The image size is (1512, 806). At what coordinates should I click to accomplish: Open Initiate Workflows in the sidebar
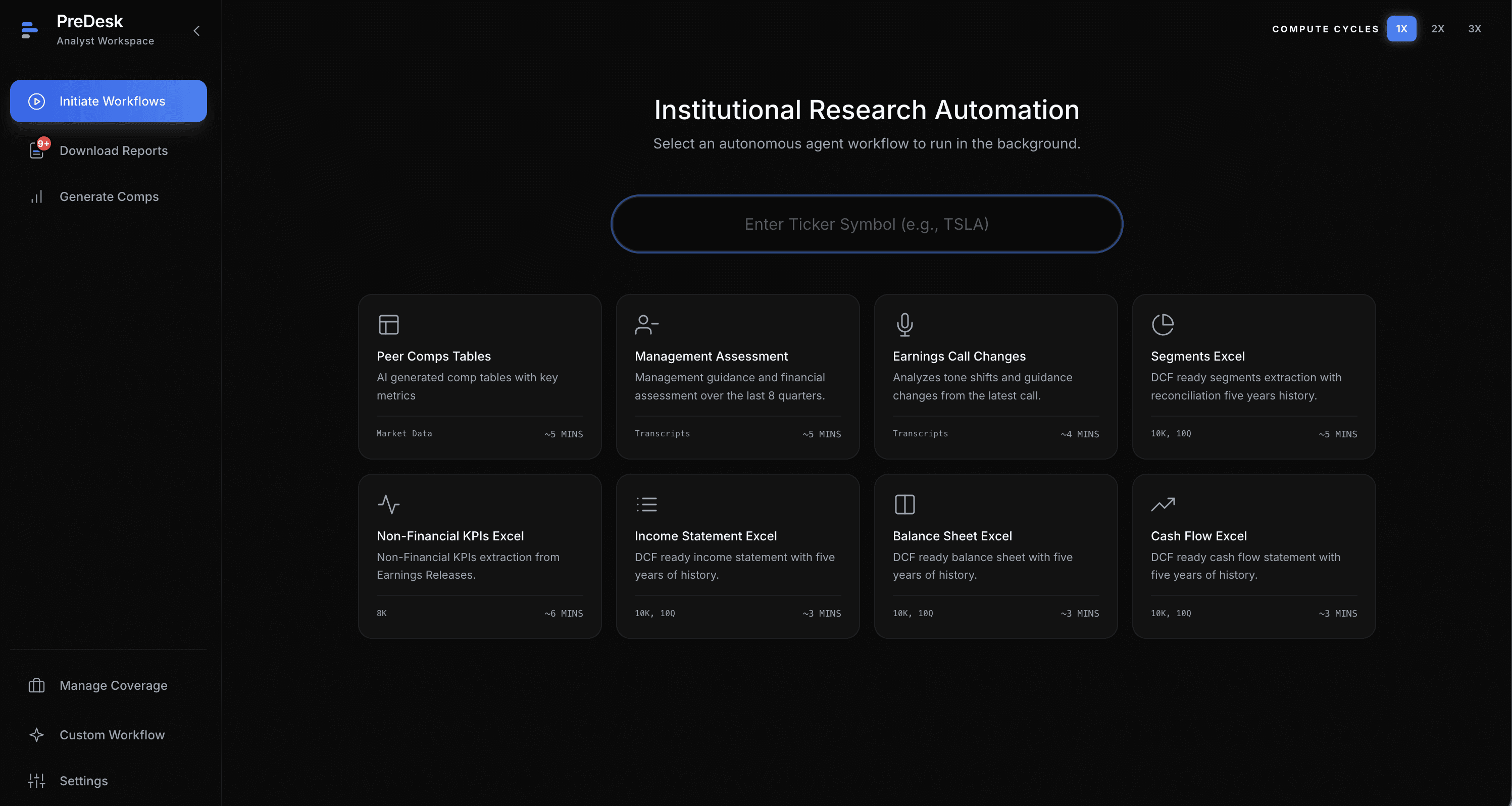click(x=109, y=101)
